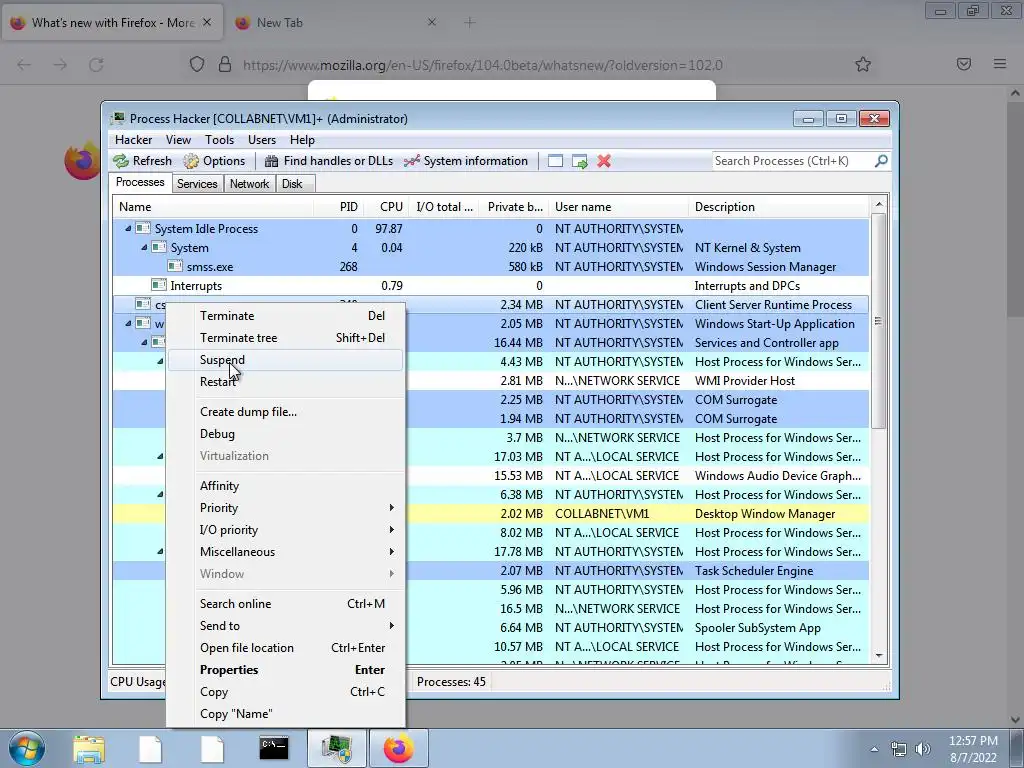The image size is (1024, 768).
Task: Click the Interrupts process icon
Action: point(159,285)
